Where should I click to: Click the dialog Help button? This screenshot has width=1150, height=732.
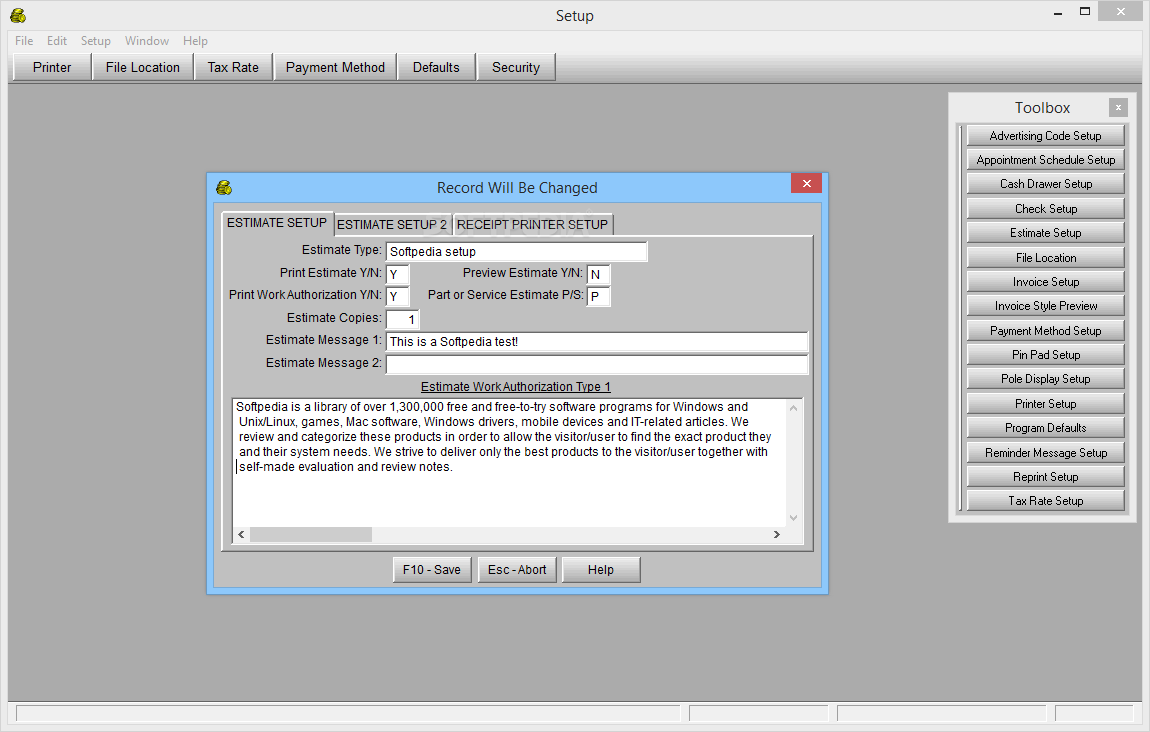601,570
